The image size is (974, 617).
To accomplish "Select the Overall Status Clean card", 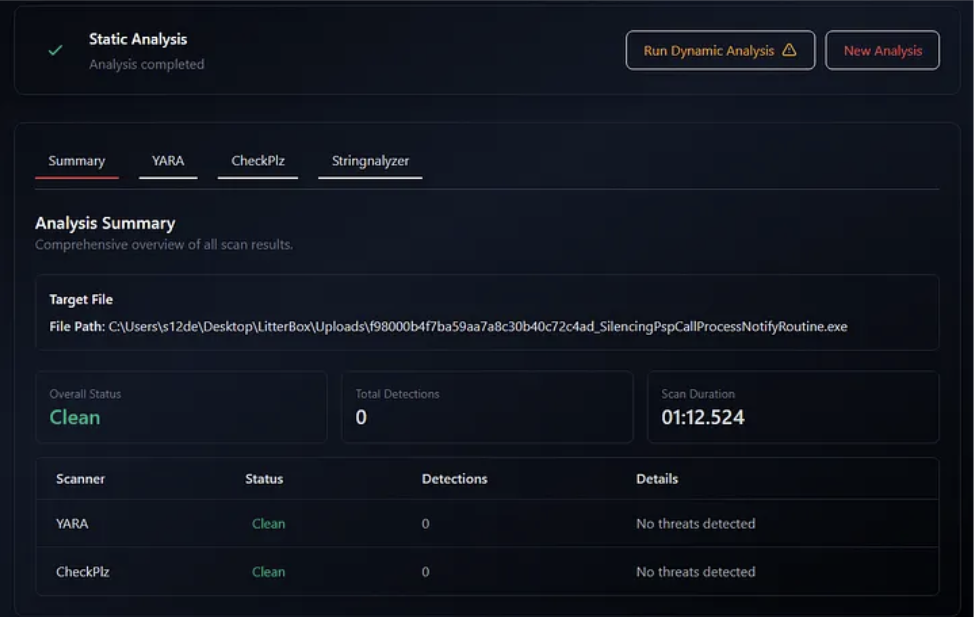I will point(181,407).
